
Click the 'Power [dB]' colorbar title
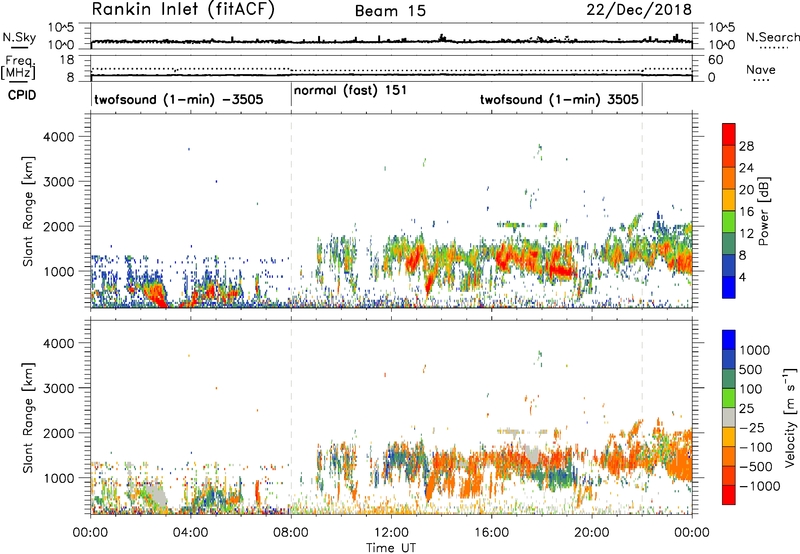pyautogui.click(x=763, y=211)
